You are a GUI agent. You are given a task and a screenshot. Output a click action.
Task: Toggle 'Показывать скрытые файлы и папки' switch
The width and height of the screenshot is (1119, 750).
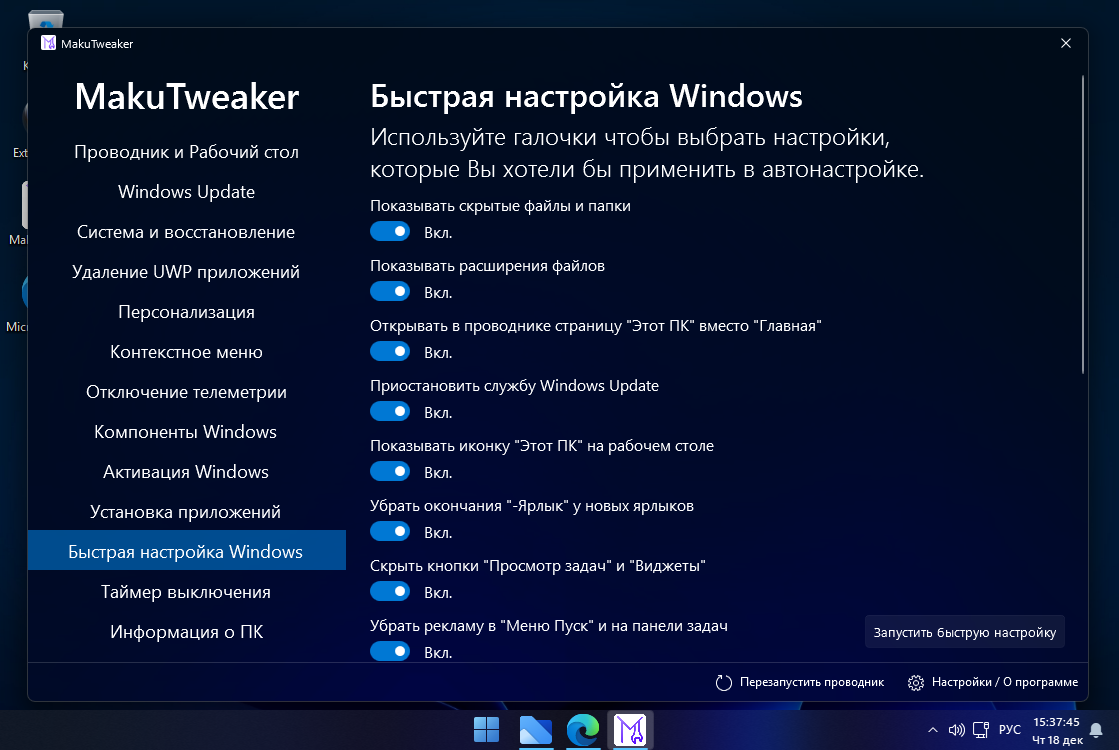point(390,231)
